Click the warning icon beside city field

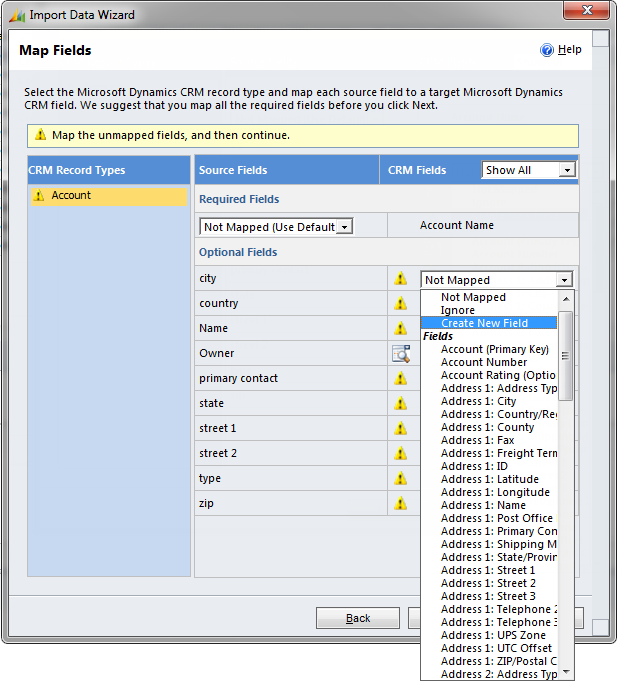(x=401, y=279)
